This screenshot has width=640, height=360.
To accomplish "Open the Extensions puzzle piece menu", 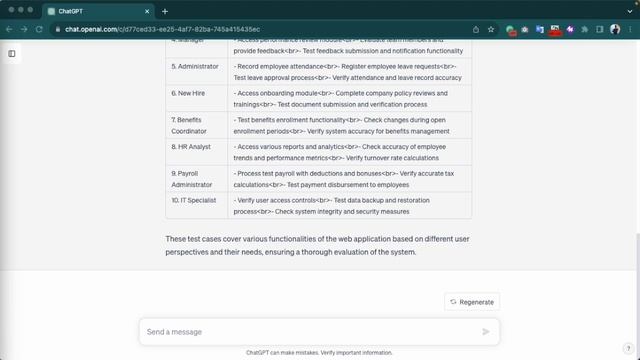I will tap(585, 29).
